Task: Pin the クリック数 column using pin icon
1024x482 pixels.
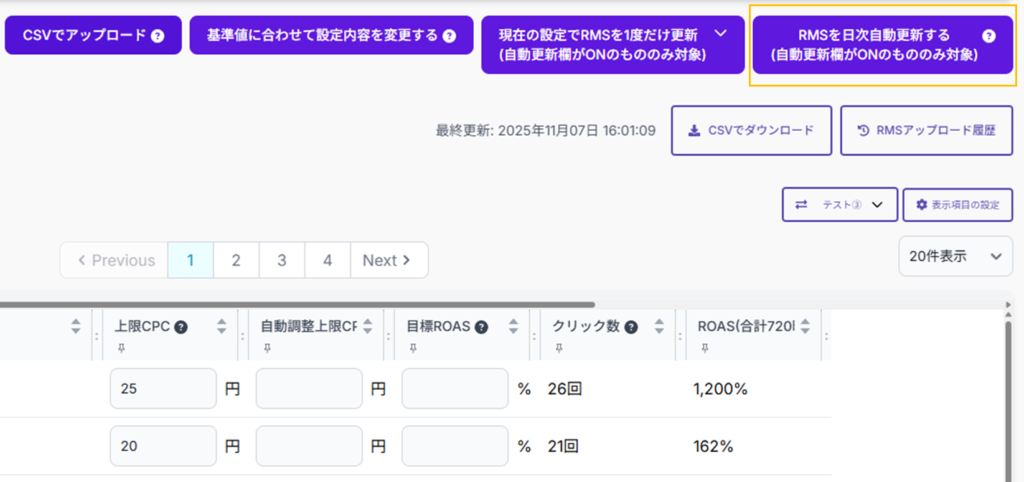Action: coord(557,347)
